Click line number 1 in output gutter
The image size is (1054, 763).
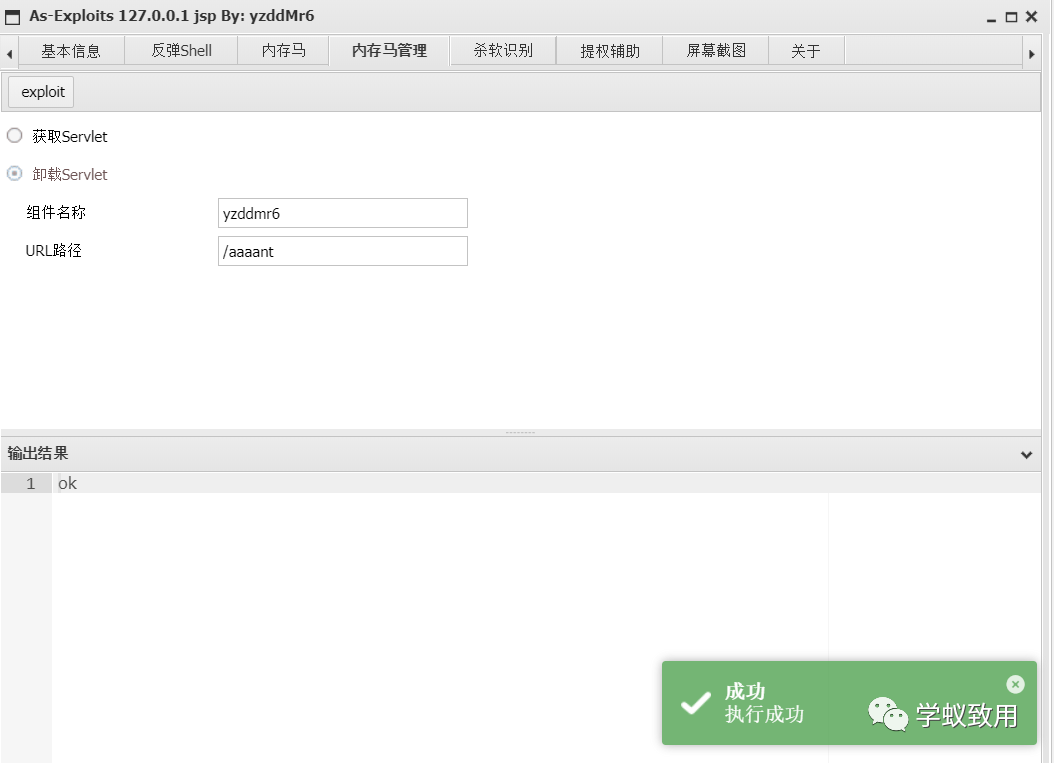point(30,483)
